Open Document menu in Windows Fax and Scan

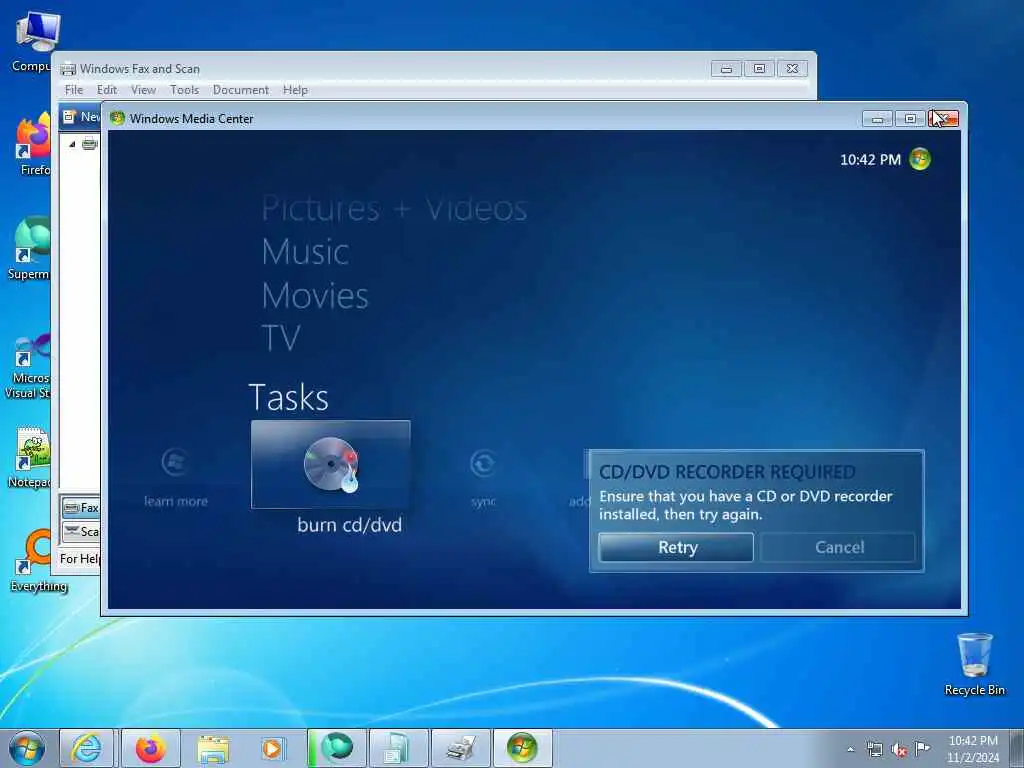240,90
